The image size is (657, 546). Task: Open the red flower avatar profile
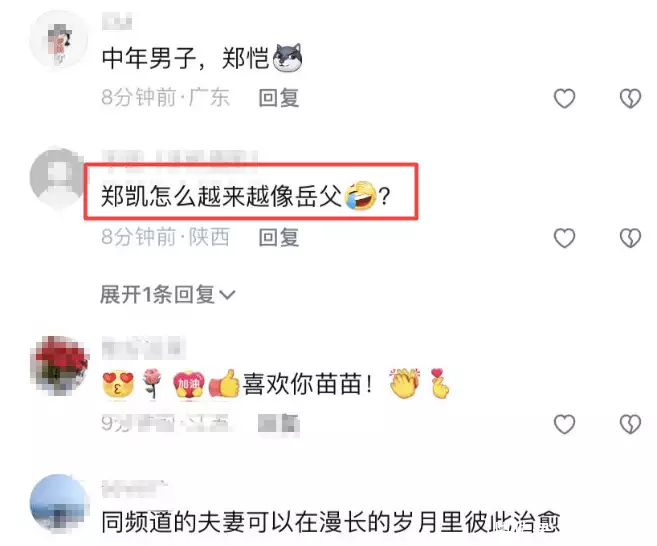[x=59, y=365]
